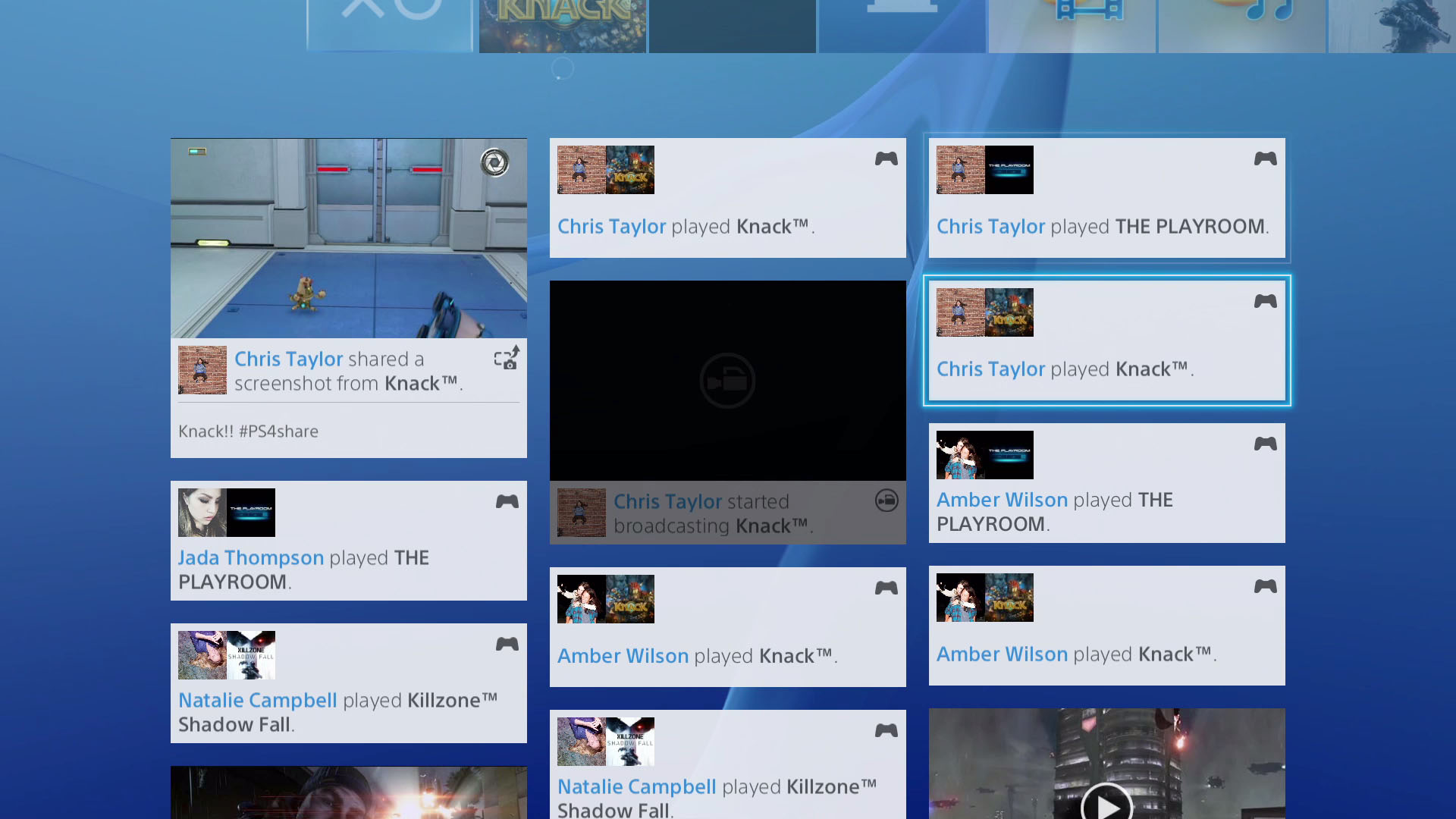
Task: Click gamepad icon on unhighlighted Chris Taylor Knack card
Action: (886, 158)
